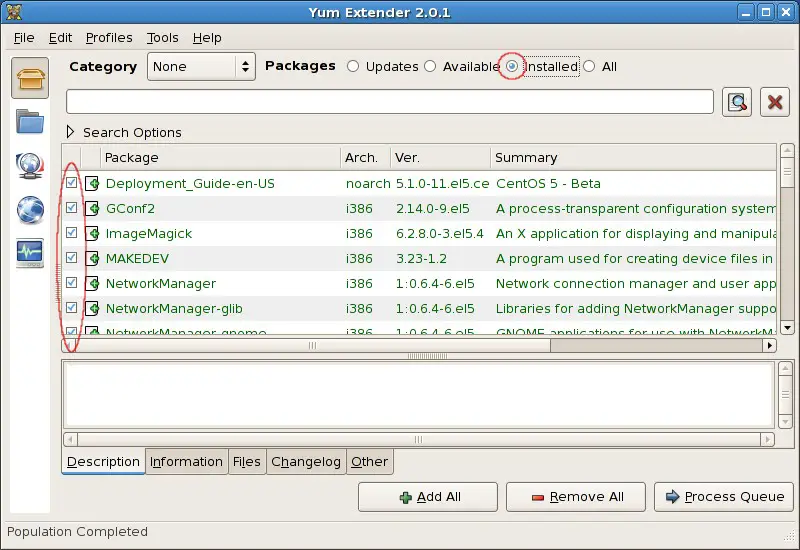Viewport: 800px width, 550px height.
Task: Switch to the Files tab
Action: (x=247, y=461)
